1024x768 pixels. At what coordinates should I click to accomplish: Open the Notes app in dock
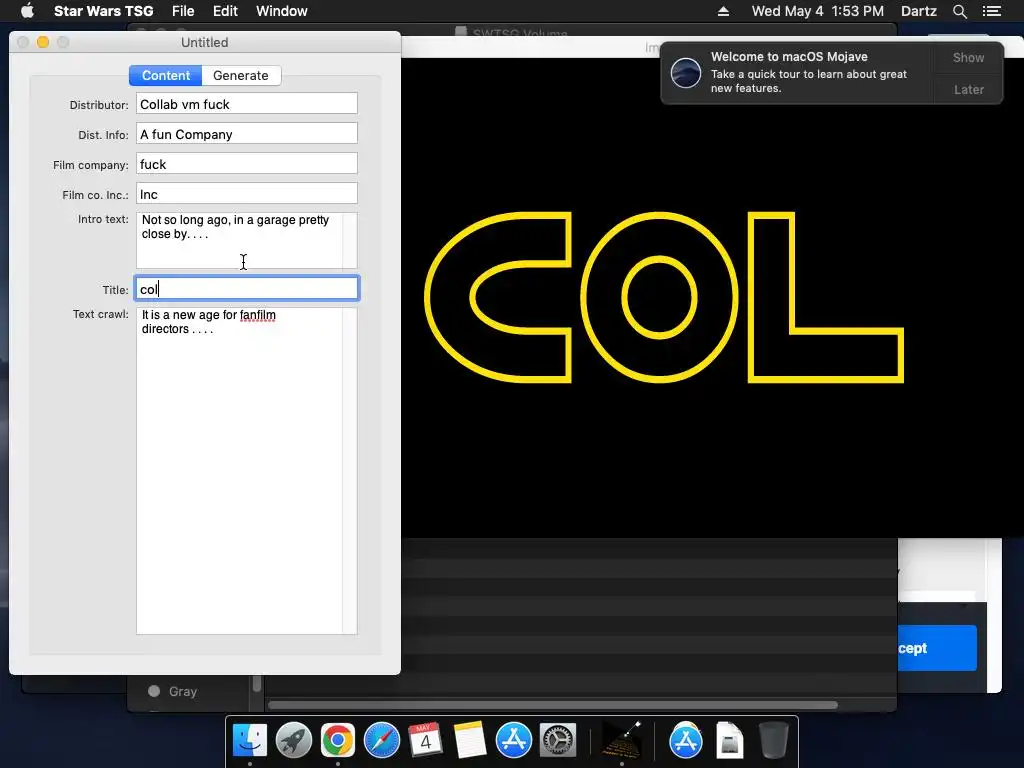pyautogui.click(x=470, y=741)
